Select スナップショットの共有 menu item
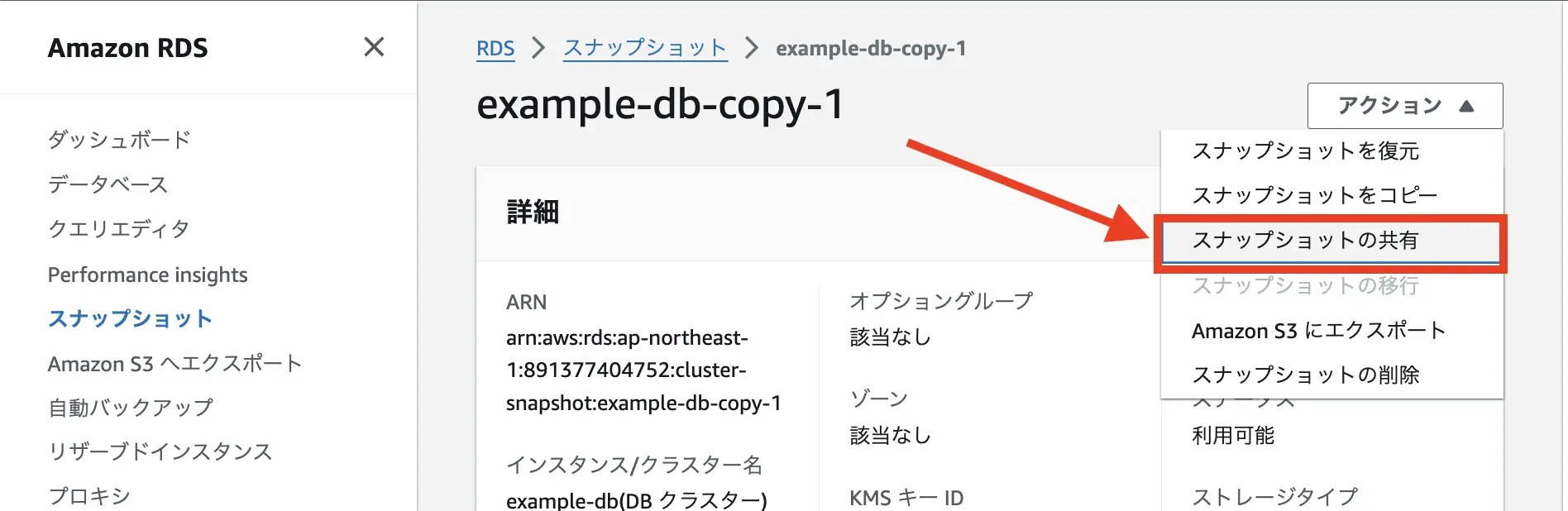The width and height of the screenshot is (1568, 511). 1331,241
